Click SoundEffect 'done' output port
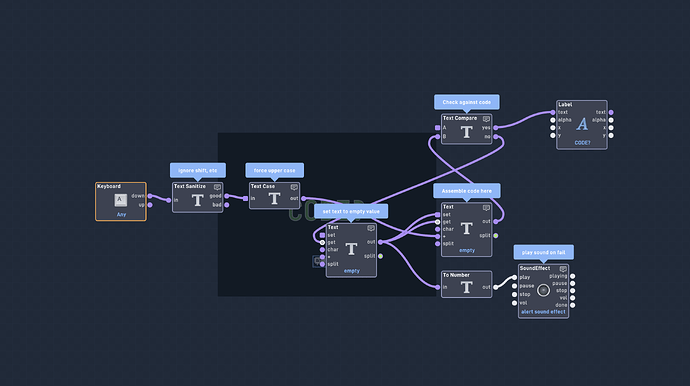The width and height of the screenshot is (690, 386). 573,305
